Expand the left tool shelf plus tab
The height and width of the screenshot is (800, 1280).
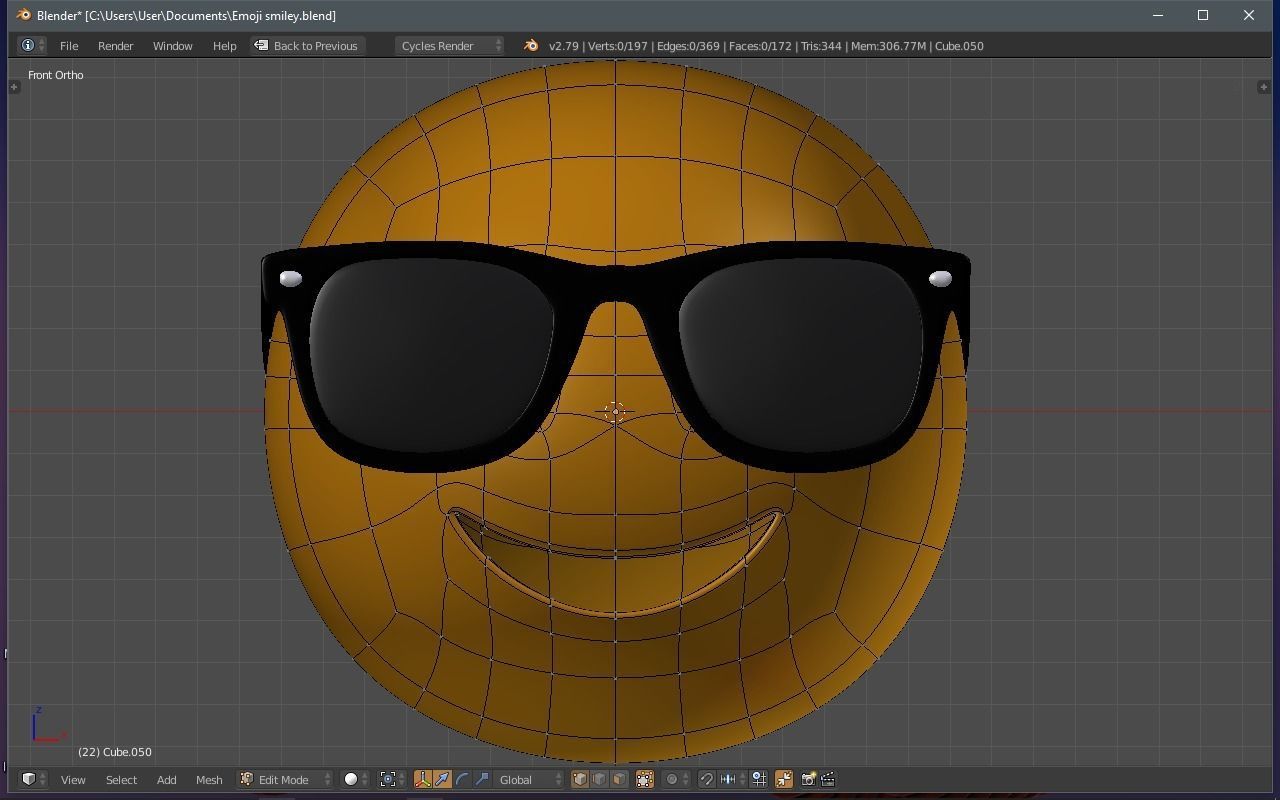tap(14, 87)
